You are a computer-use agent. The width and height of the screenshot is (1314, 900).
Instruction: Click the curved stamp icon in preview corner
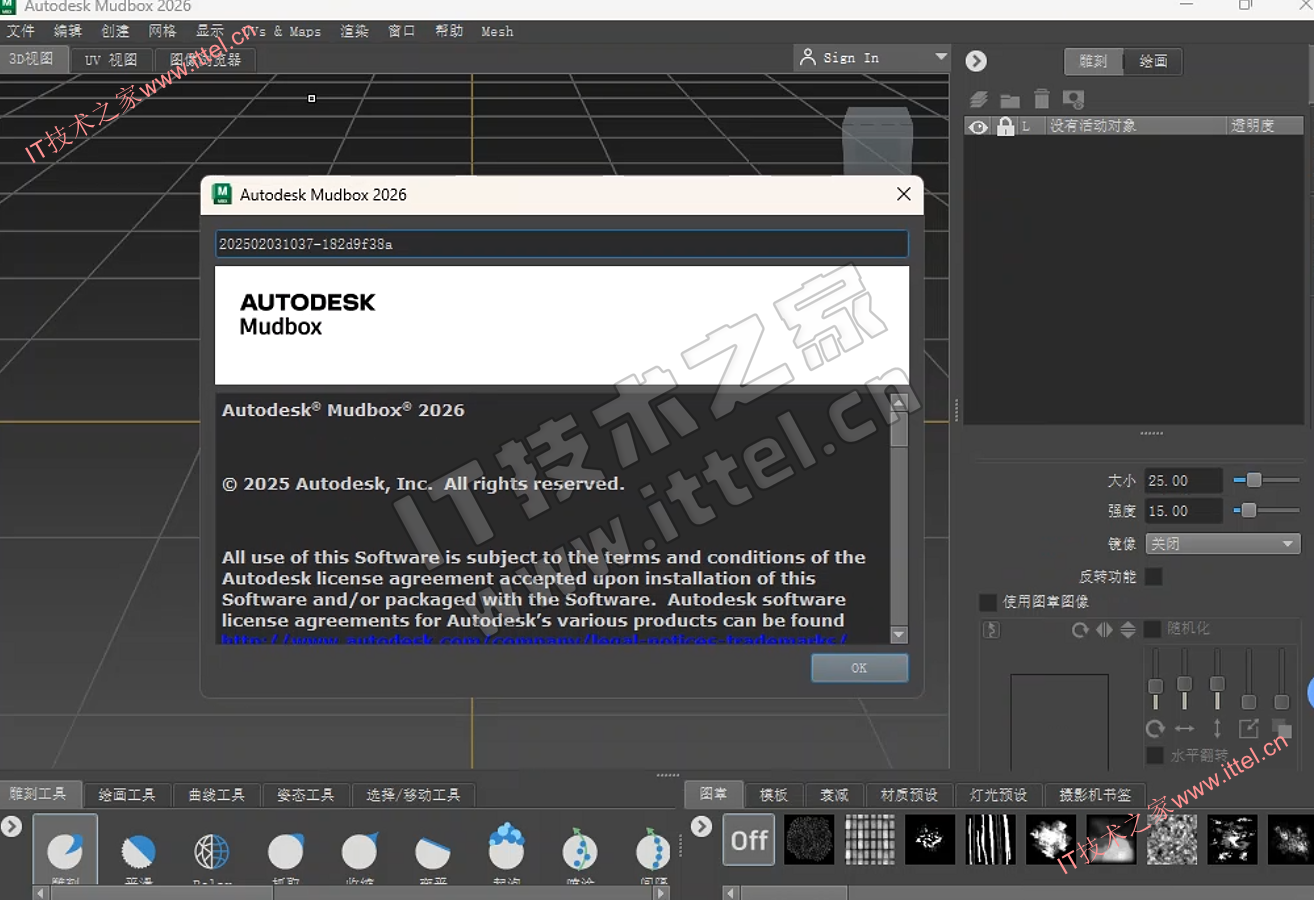pos(992,630)
